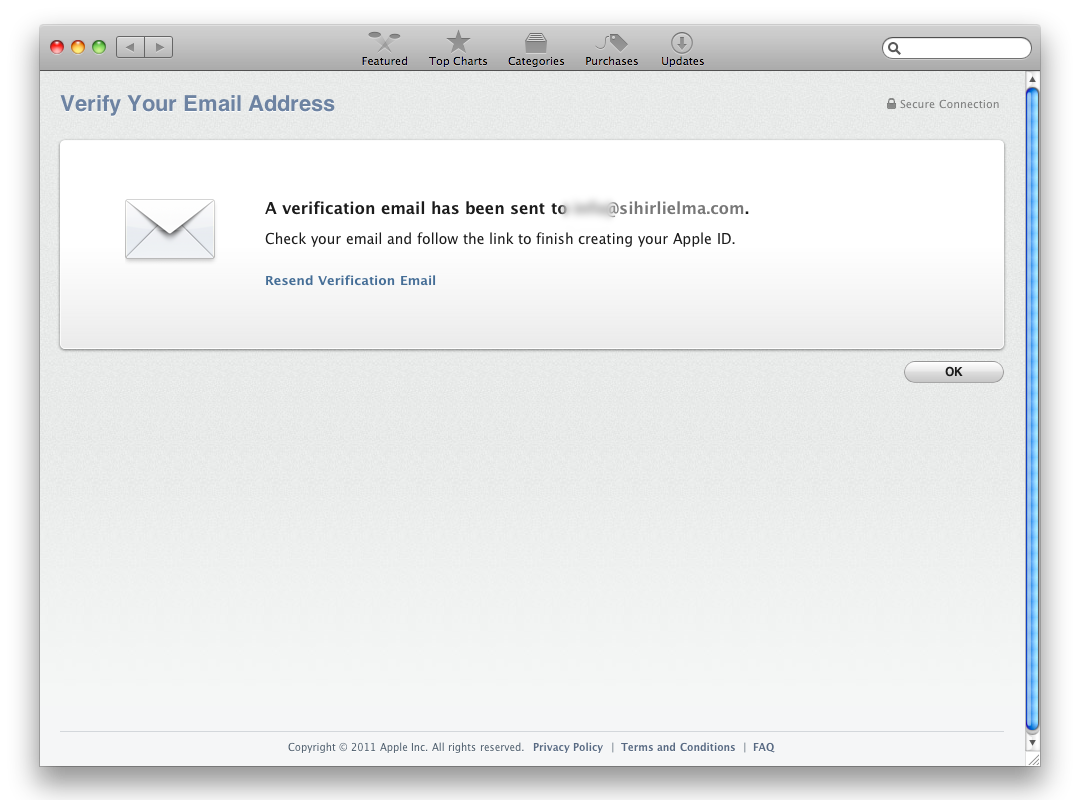Go back with the left arrow button
Viewport: 1080px width, 800px height.
(130, 47)
